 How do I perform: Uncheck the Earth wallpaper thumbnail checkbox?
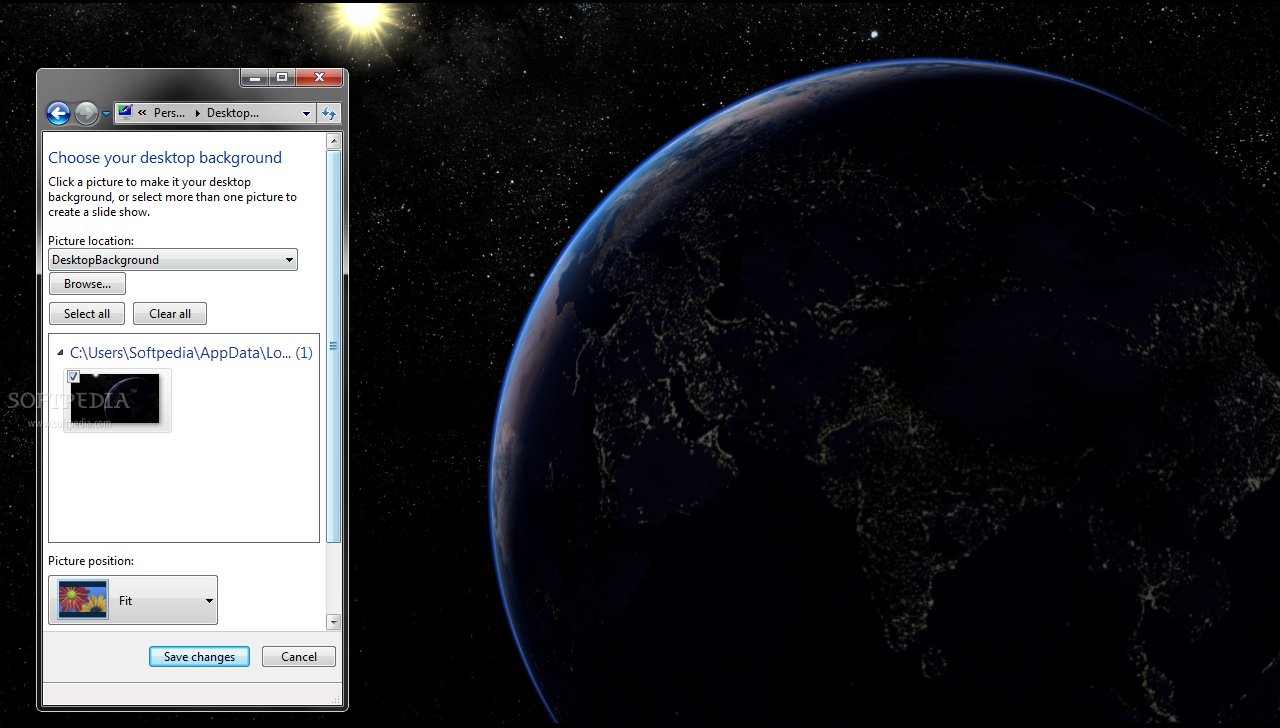[73, 376]
